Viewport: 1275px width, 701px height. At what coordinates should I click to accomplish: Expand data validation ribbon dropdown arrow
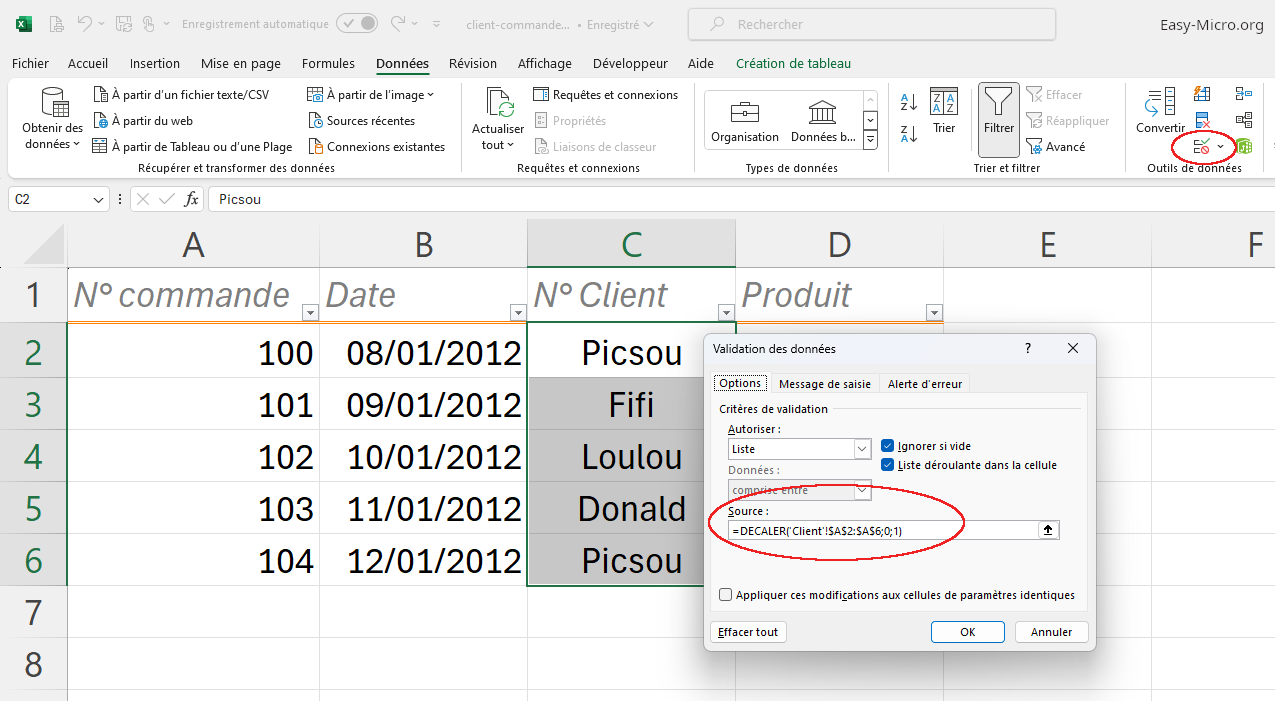pos(1220,148)
